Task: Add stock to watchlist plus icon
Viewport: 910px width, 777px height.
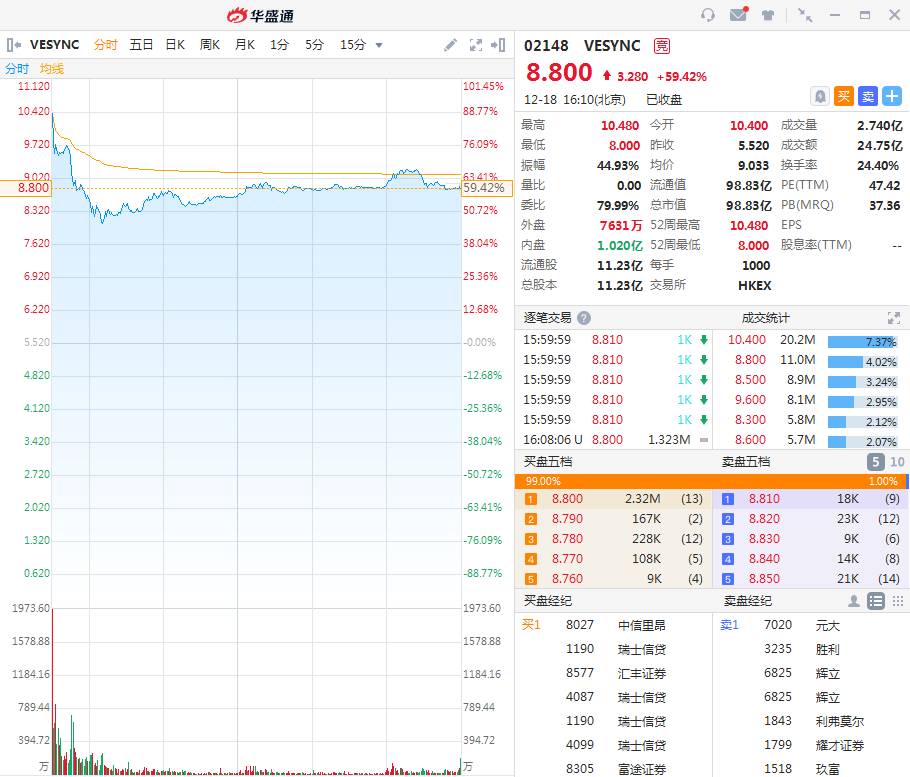Action: click(x=892, y=96)
